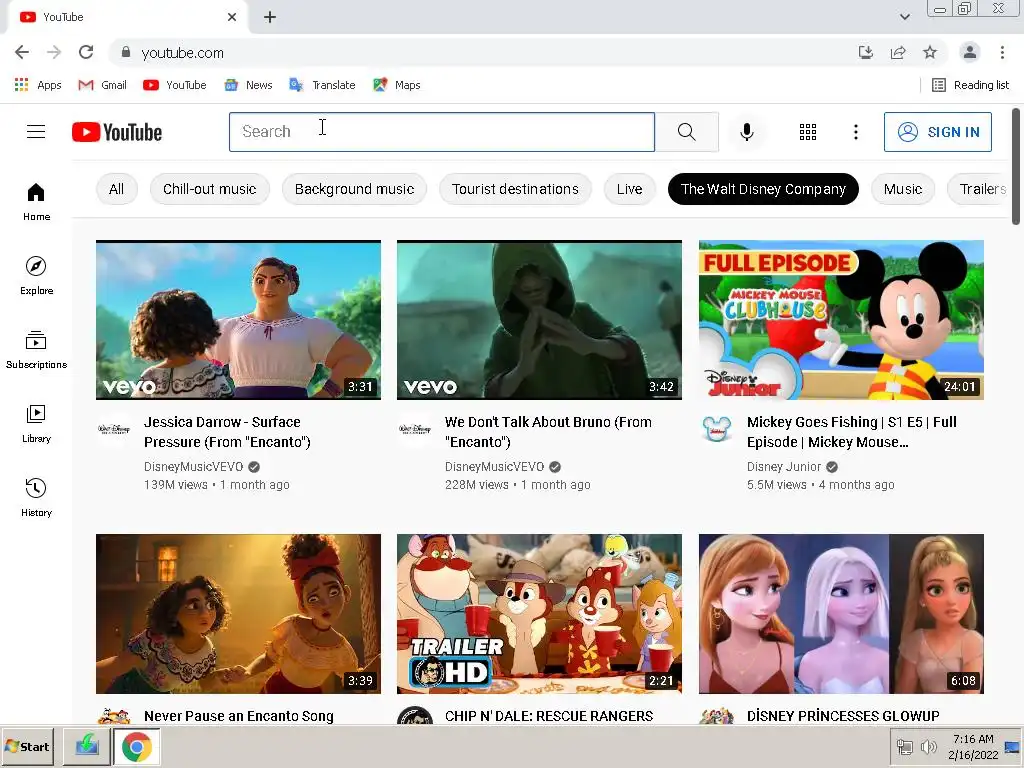The height and width of the screenshot is (768, 1024).
Task: Open the Translate bookmark
Action: [323, 85]
